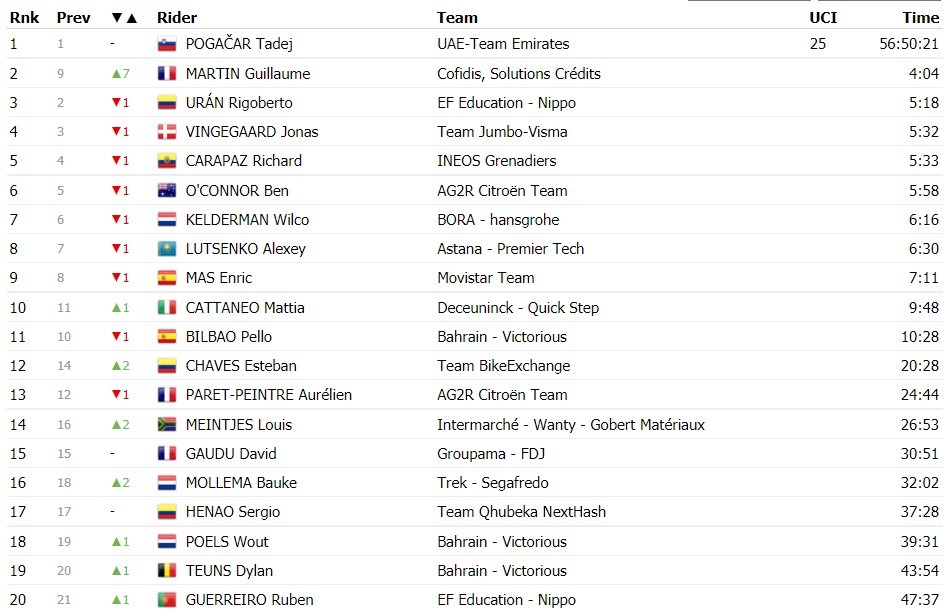Screen dimensions: 952x610
Task: Click the Rider column header
Action: pos(177,18)
